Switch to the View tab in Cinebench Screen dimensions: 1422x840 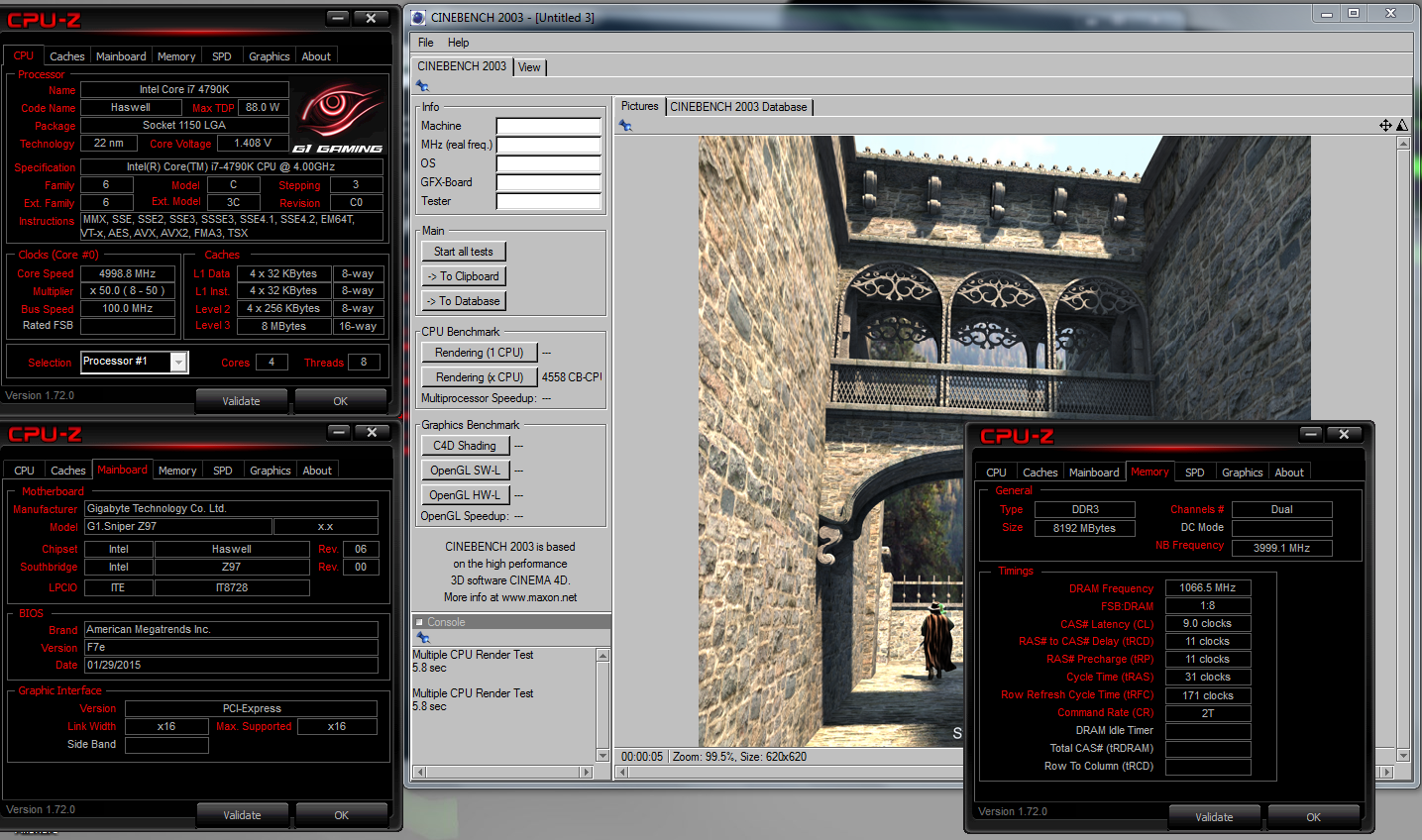529,67
